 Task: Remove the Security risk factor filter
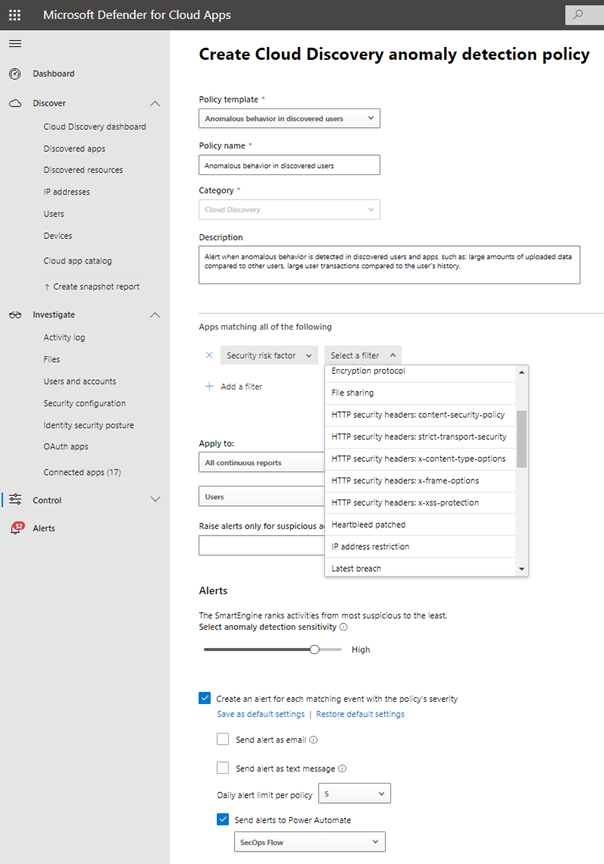point(209,355)
